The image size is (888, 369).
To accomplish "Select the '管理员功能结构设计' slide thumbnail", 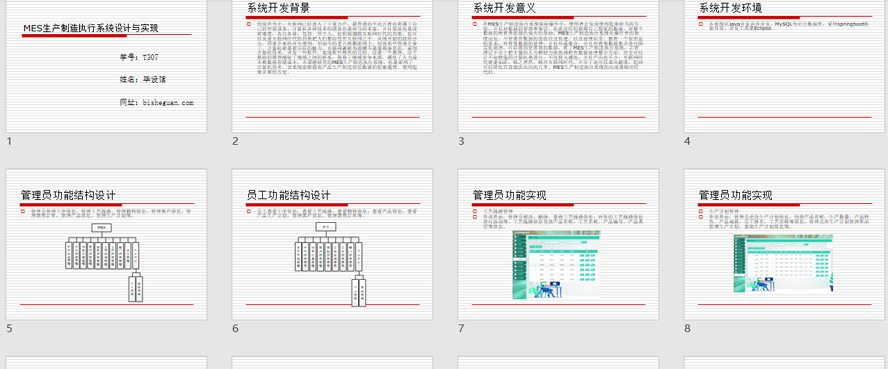I will 106,244.
